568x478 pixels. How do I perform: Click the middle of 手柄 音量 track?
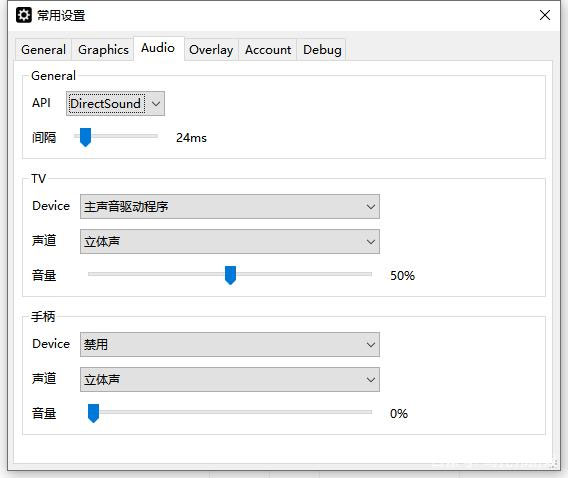[230, 412]
